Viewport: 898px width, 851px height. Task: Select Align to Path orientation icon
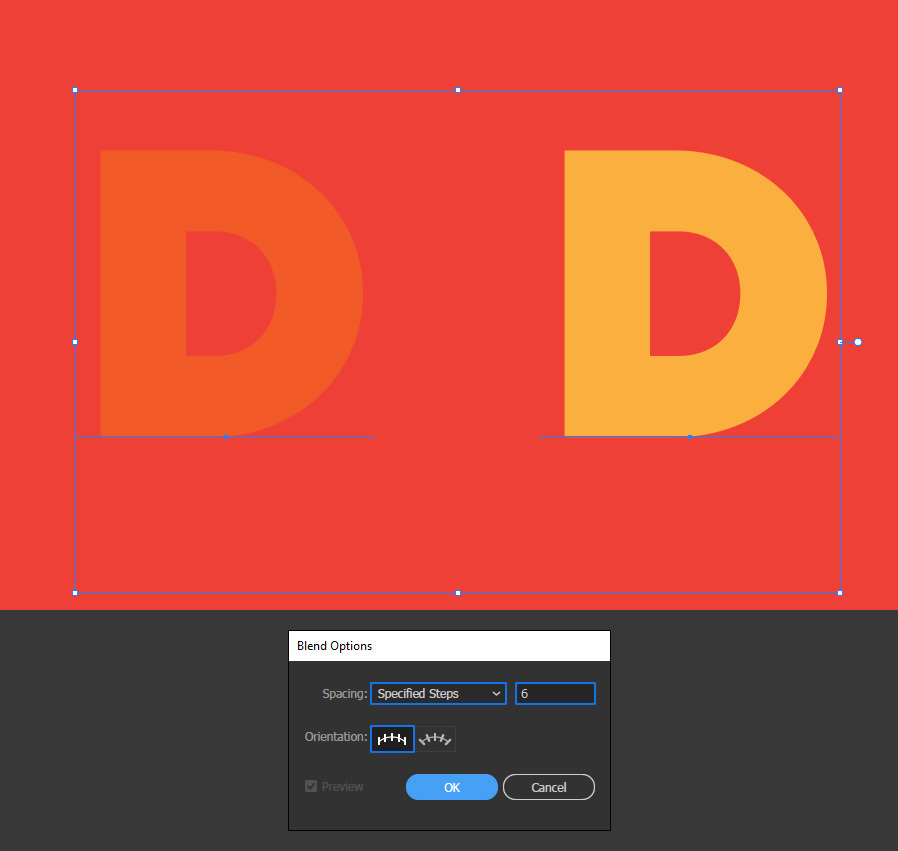pyautogui.click(x=435, y=739)
